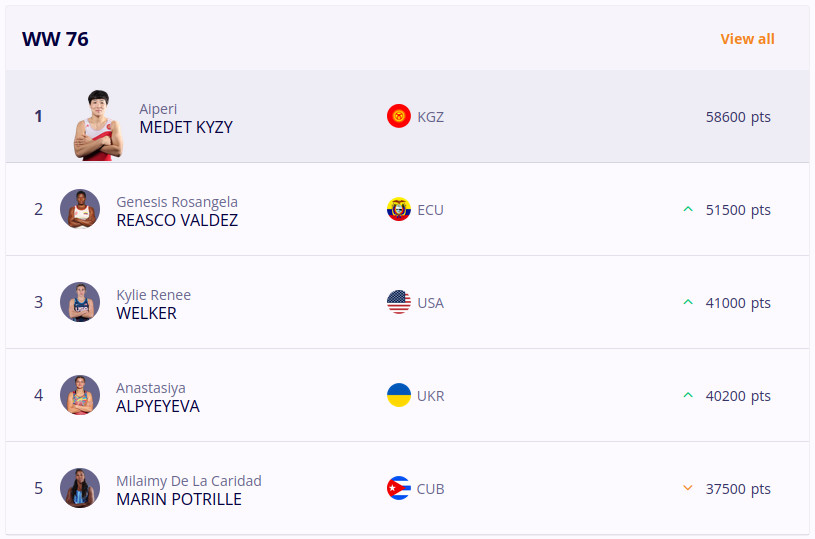
Task: Select the WELKER athlete name
Action: pyautogui.click(x=146, y=314)
